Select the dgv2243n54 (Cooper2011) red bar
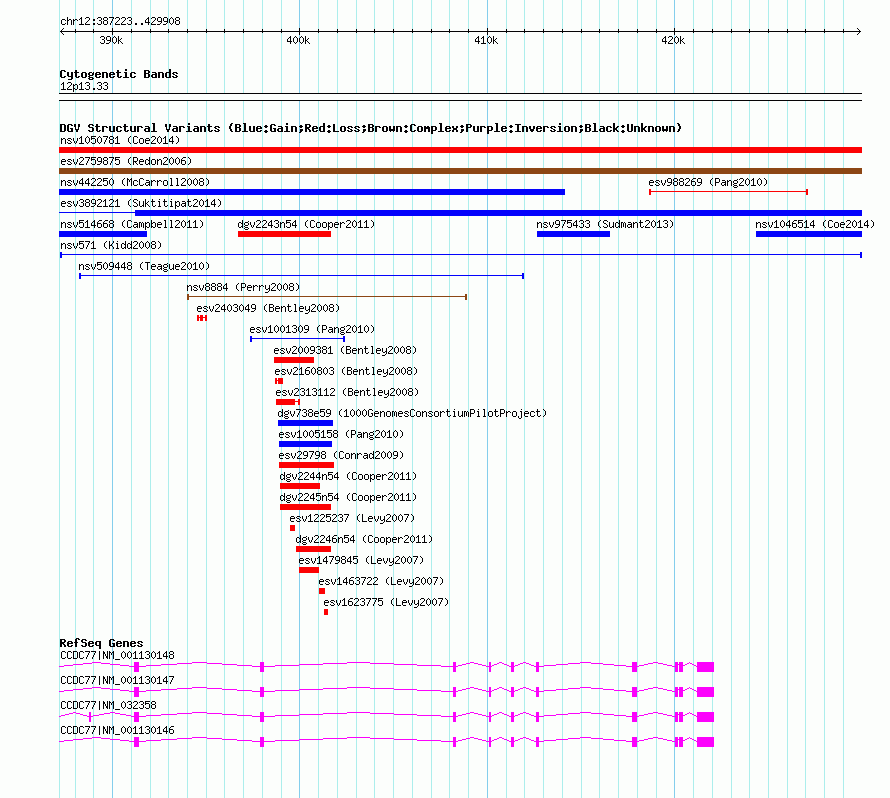This screenshot has height=798, width=890. (284, 234)
